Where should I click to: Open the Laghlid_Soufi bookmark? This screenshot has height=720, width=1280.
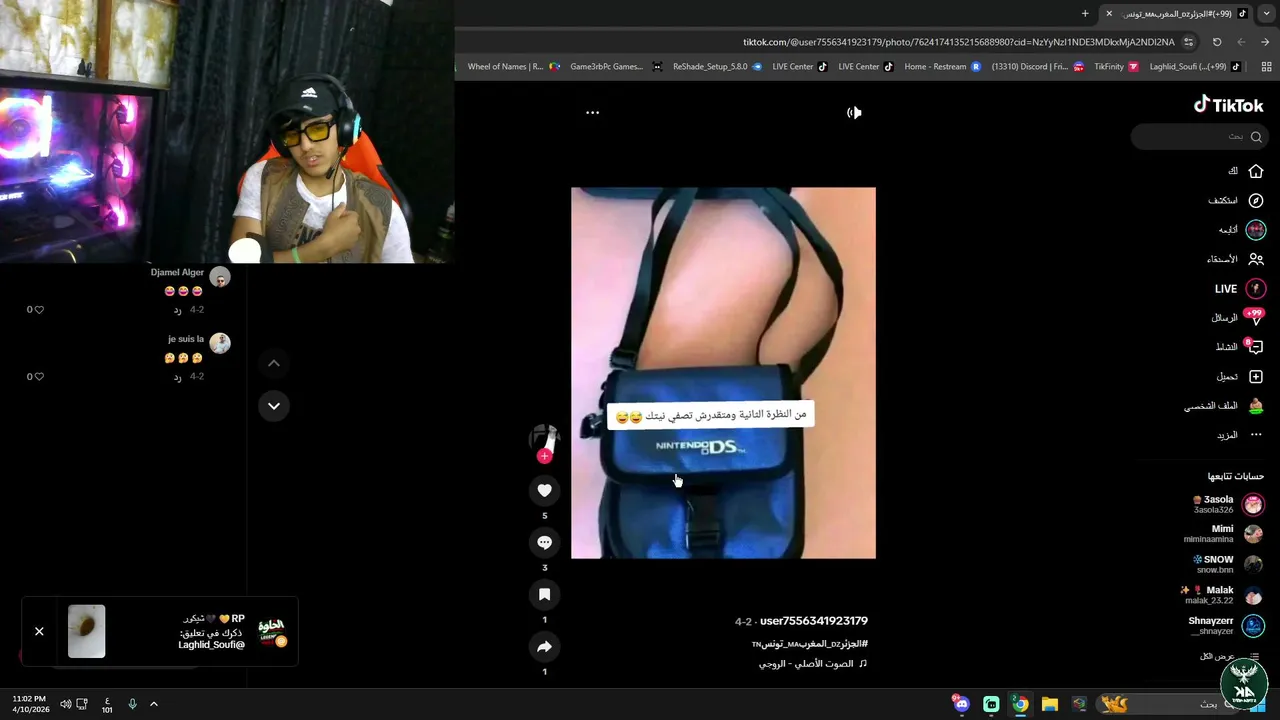tap(1195, 67)
